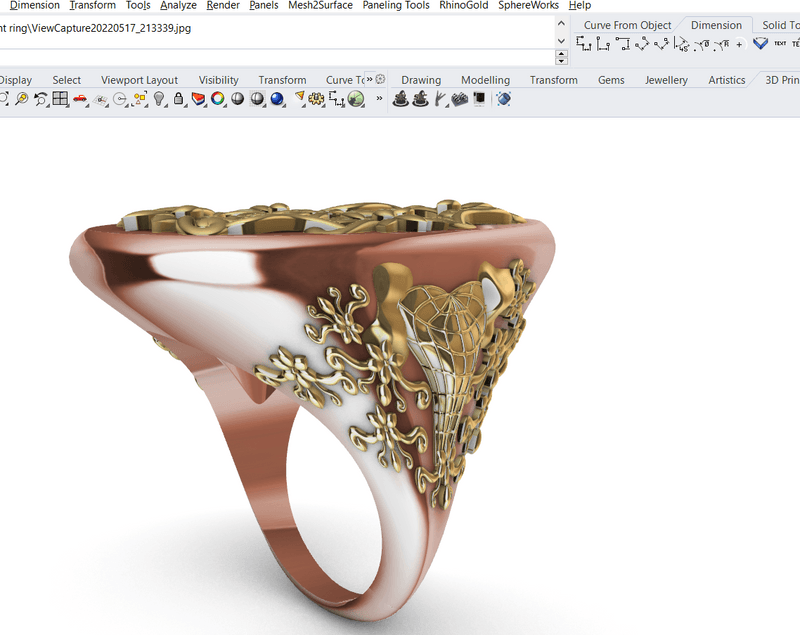Viewport: 800px width, 635px height.
Task: Open toolbar settings gear beside Curve Tools tab
Action: [380, 79]
